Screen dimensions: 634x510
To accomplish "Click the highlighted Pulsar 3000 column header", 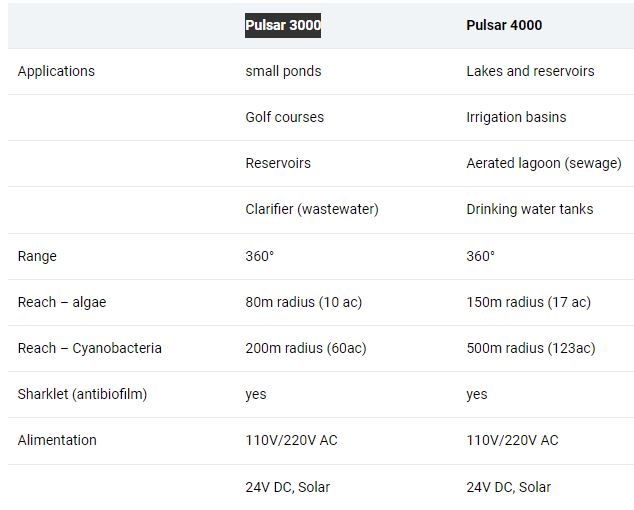I will point(283,25).
